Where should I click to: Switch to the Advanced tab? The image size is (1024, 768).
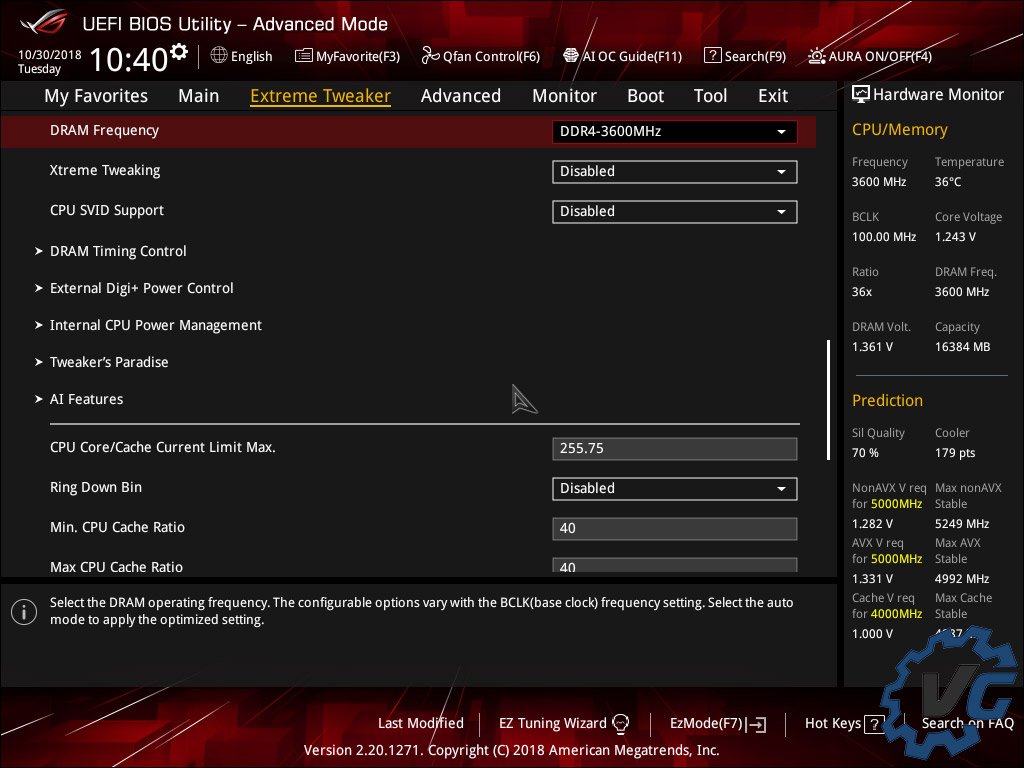pyautogui.click(x=460, y=96)
